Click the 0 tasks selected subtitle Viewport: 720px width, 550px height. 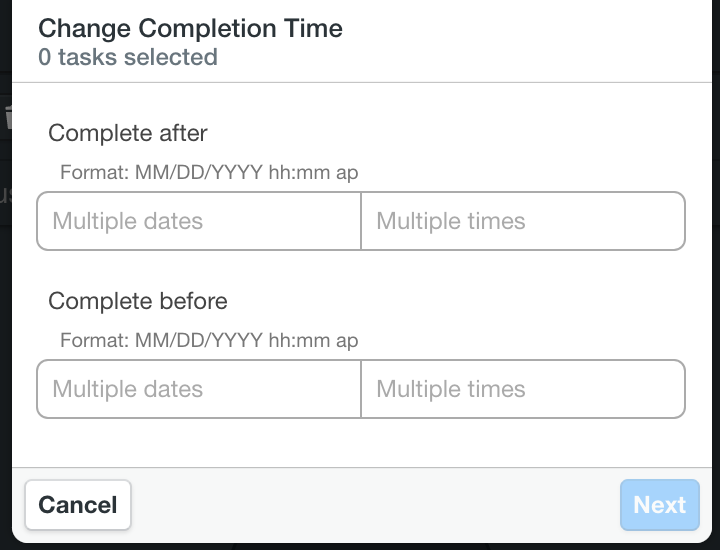click(x=128, y=57)
